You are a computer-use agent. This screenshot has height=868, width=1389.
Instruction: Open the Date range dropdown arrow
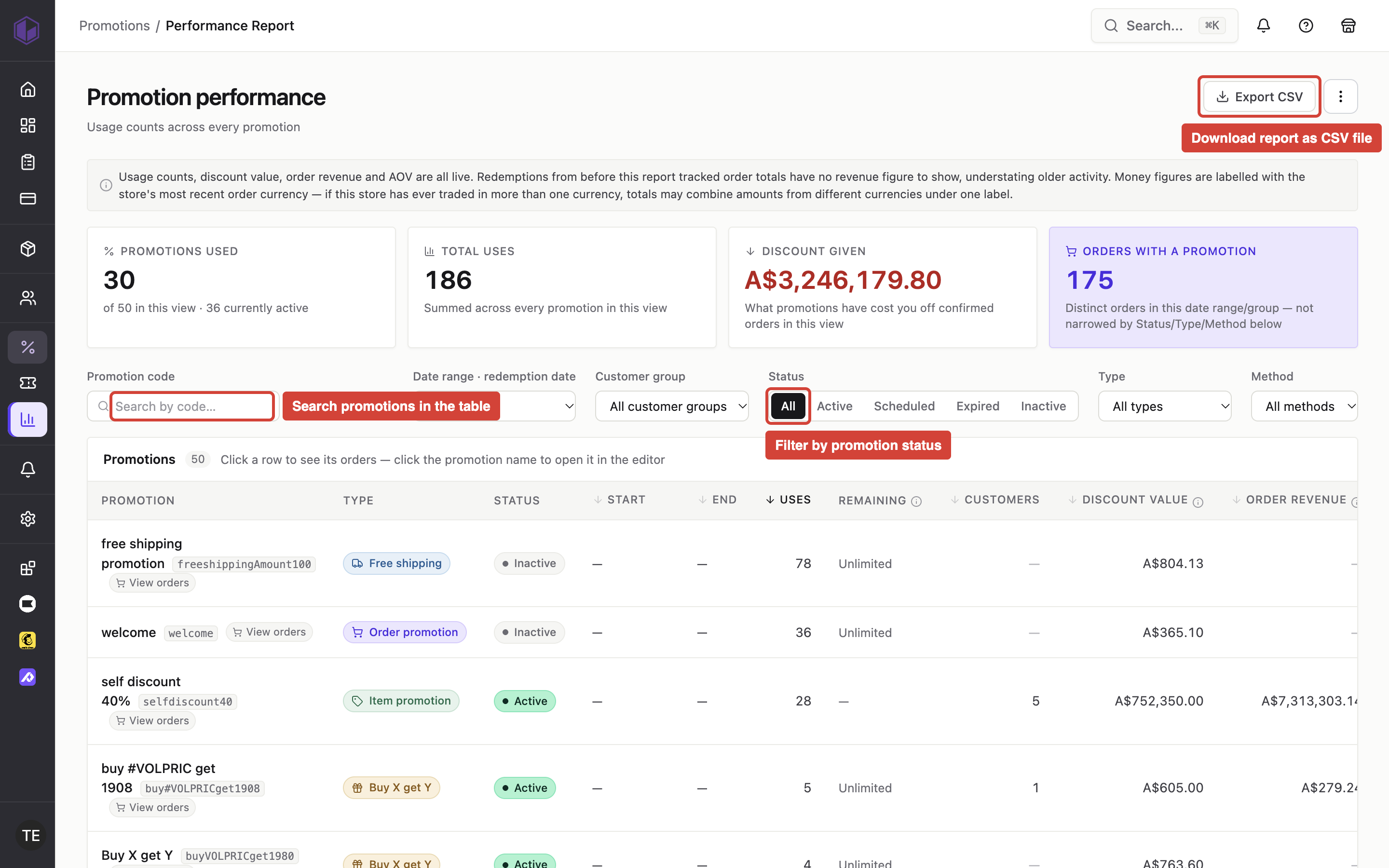(569, 406)
